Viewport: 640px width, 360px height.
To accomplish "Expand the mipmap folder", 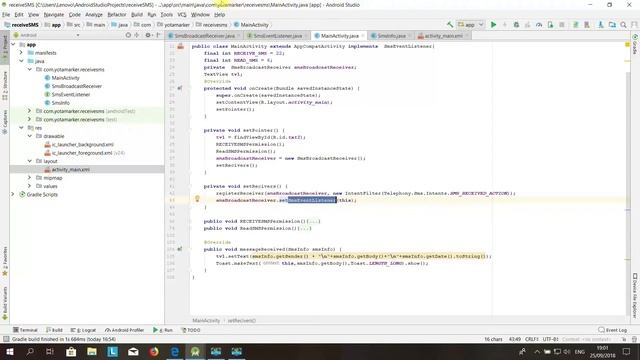I will tap(29, 178).
